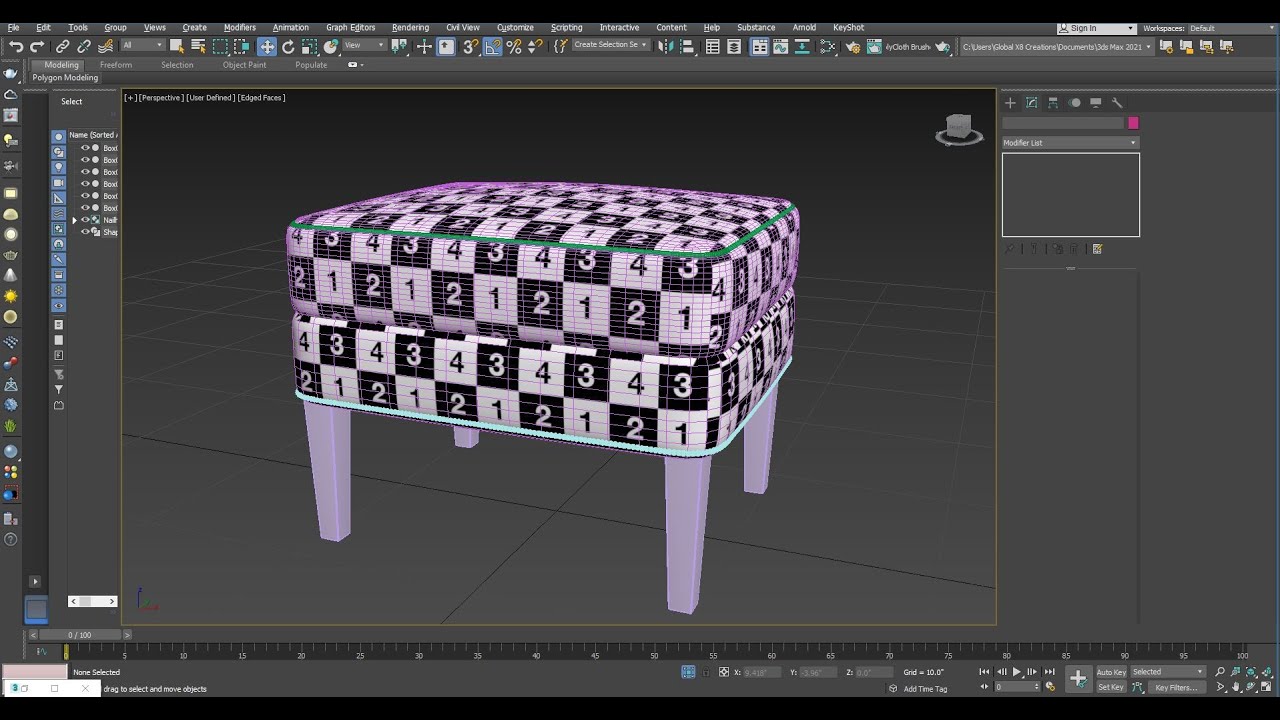Play the animation in the viewport

click(x=1017, y=672)
